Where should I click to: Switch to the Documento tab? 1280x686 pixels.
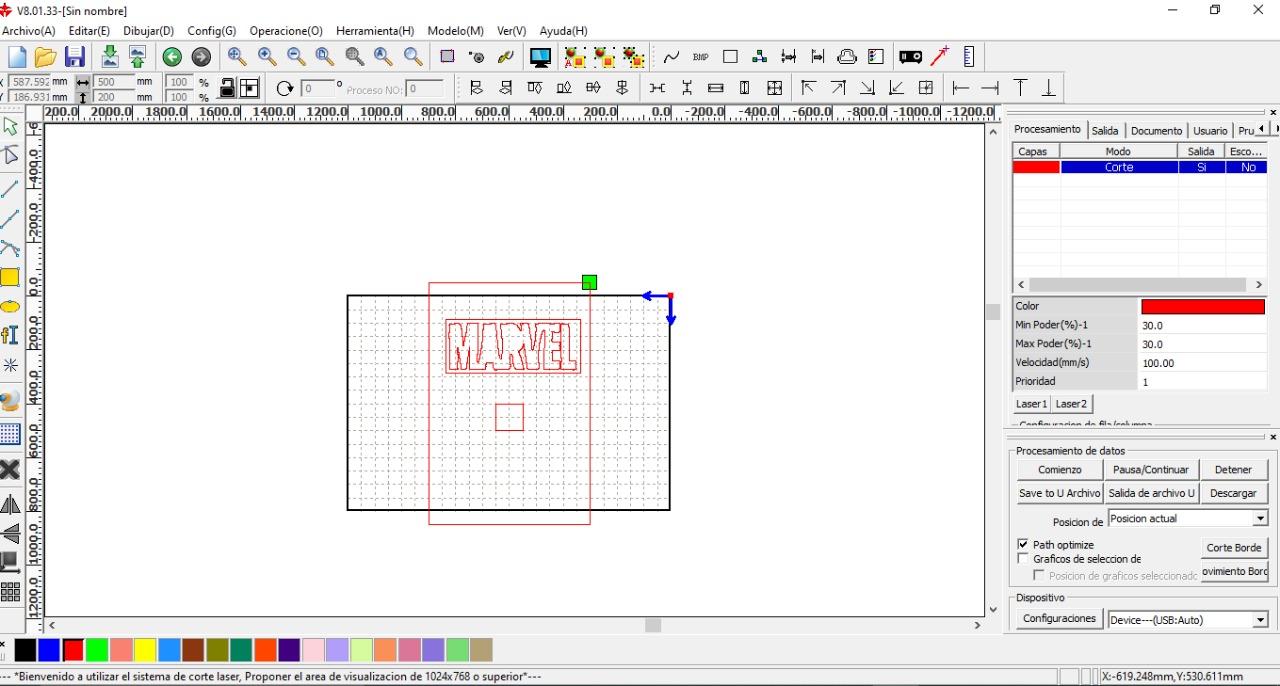click(1156, 131)
